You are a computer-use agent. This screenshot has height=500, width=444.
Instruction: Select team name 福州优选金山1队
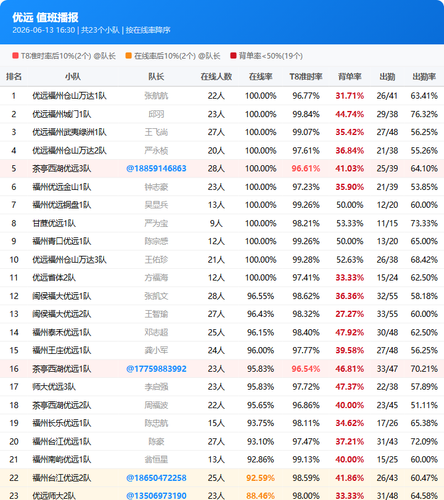point(62,187)
